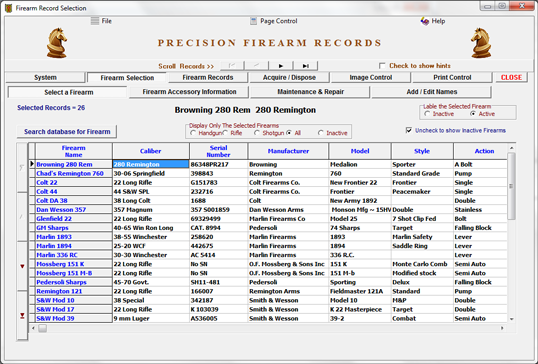Click Search database for Firearm button
The width and height of the screenshot is (538, 364).
[67, 132]
